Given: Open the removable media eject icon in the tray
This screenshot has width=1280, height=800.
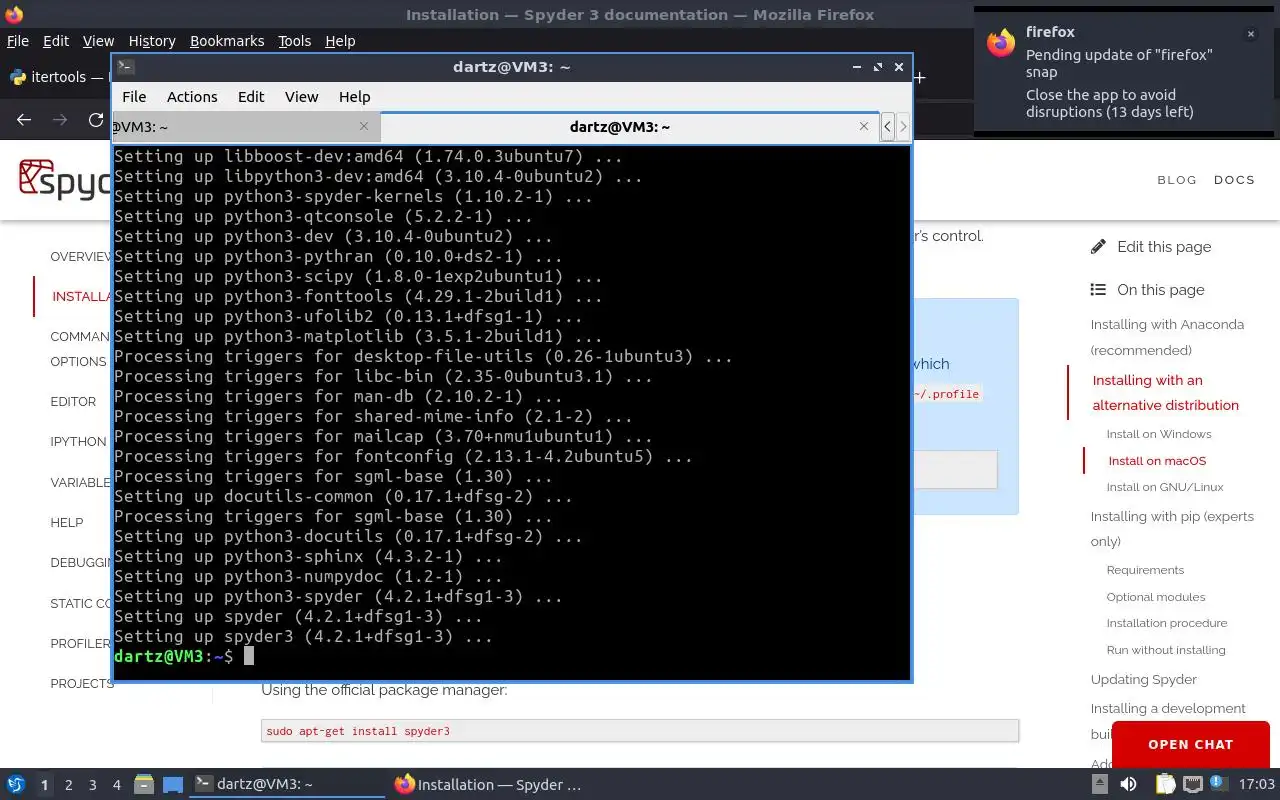Looking at the screenshot, I should pos(1100,785).
